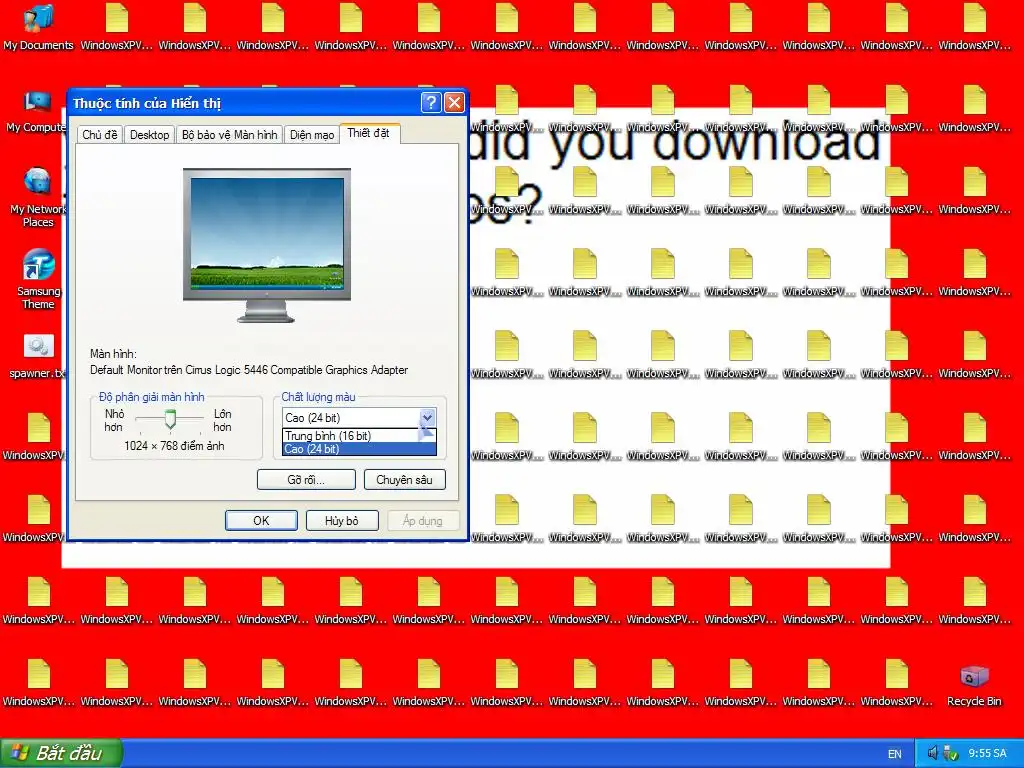Close the Thuộc tính của Hiển thị dialog
Image resolution: width=1024 pixels, height=768 pixels.
click(x=454, y=103)
